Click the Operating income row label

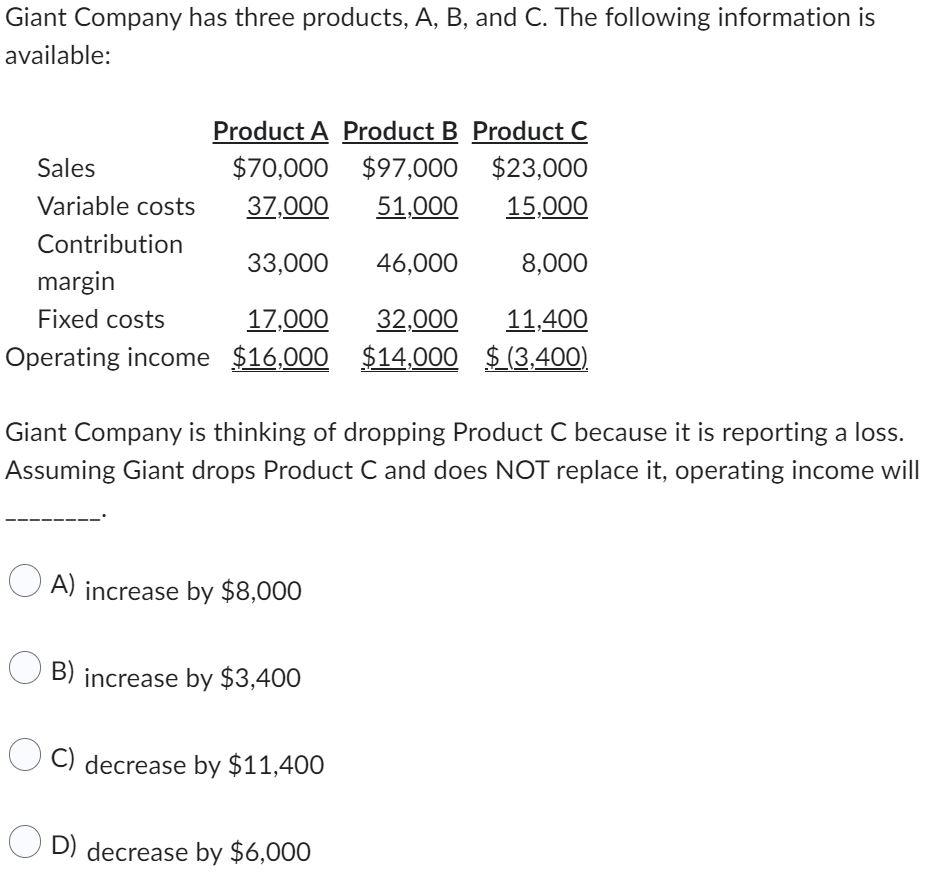click(108, 358)
